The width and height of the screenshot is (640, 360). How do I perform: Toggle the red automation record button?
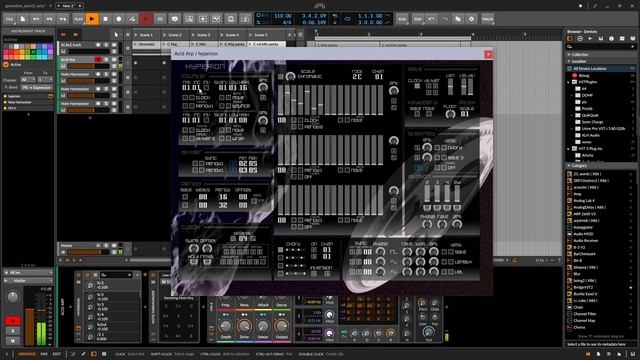145,19
